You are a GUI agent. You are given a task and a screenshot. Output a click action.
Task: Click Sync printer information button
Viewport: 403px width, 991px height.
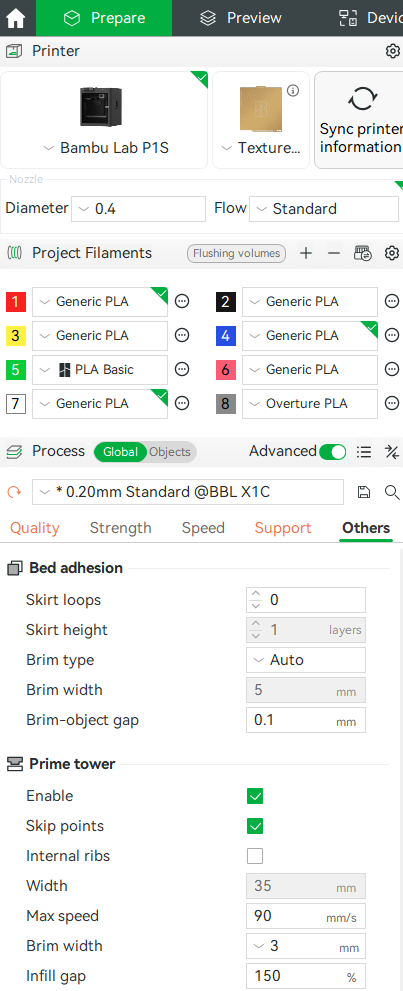359,120
